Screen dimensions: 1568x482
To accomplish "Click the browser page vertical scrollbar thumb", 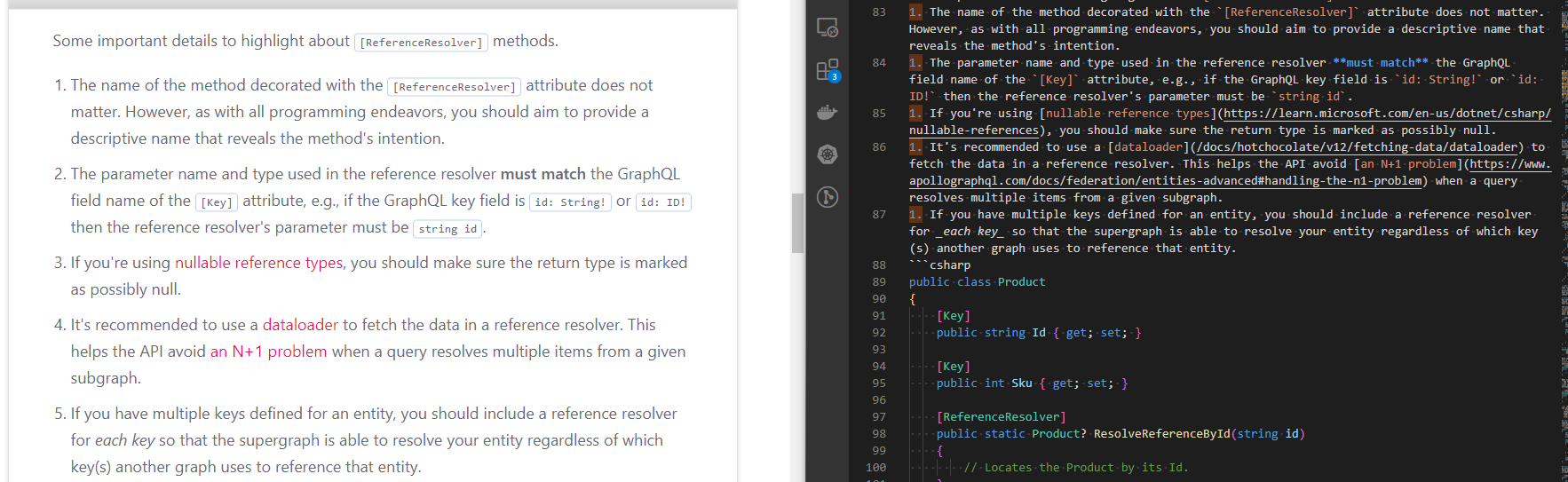I will [x=797, y=223].
